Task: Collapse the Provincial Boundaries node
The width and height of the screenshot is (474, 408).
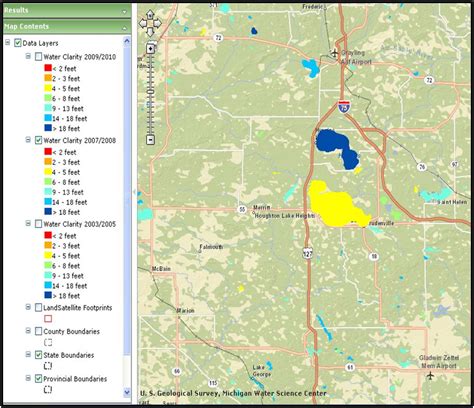Action: pos(28,378)
